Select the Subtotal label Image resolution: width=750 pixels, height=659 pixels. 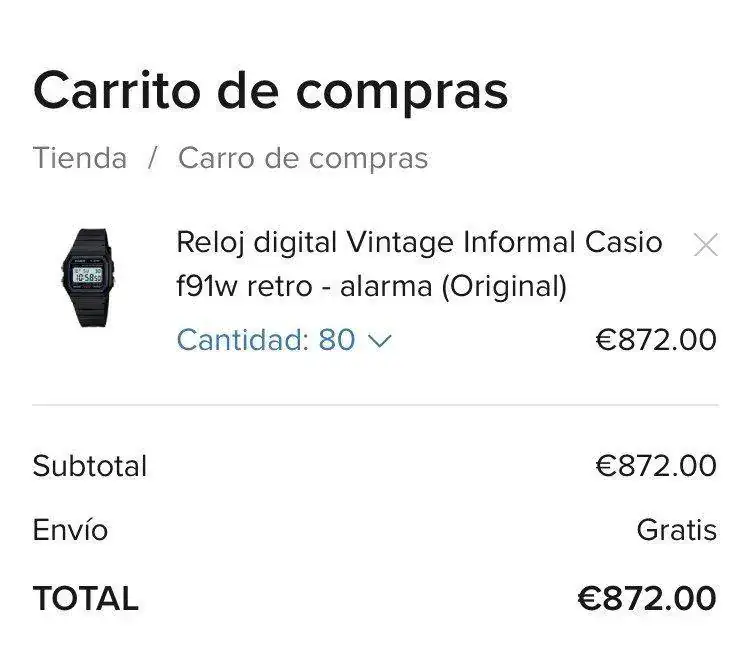(x=90, y=466)
